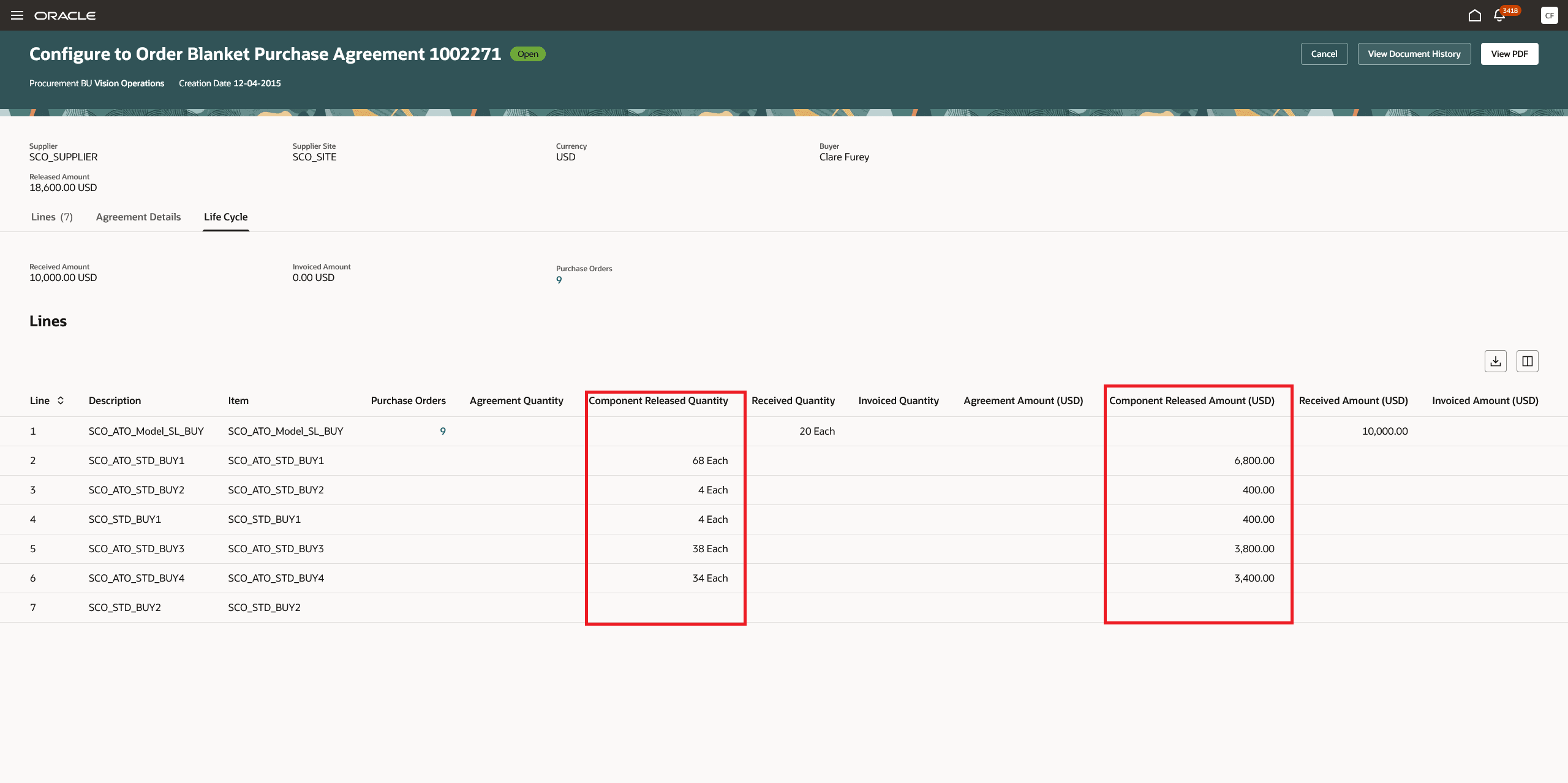The height and width of the screenshot is (783, 1568).
Task: Open the hamburger navigation menu
Action: point(17,15)
